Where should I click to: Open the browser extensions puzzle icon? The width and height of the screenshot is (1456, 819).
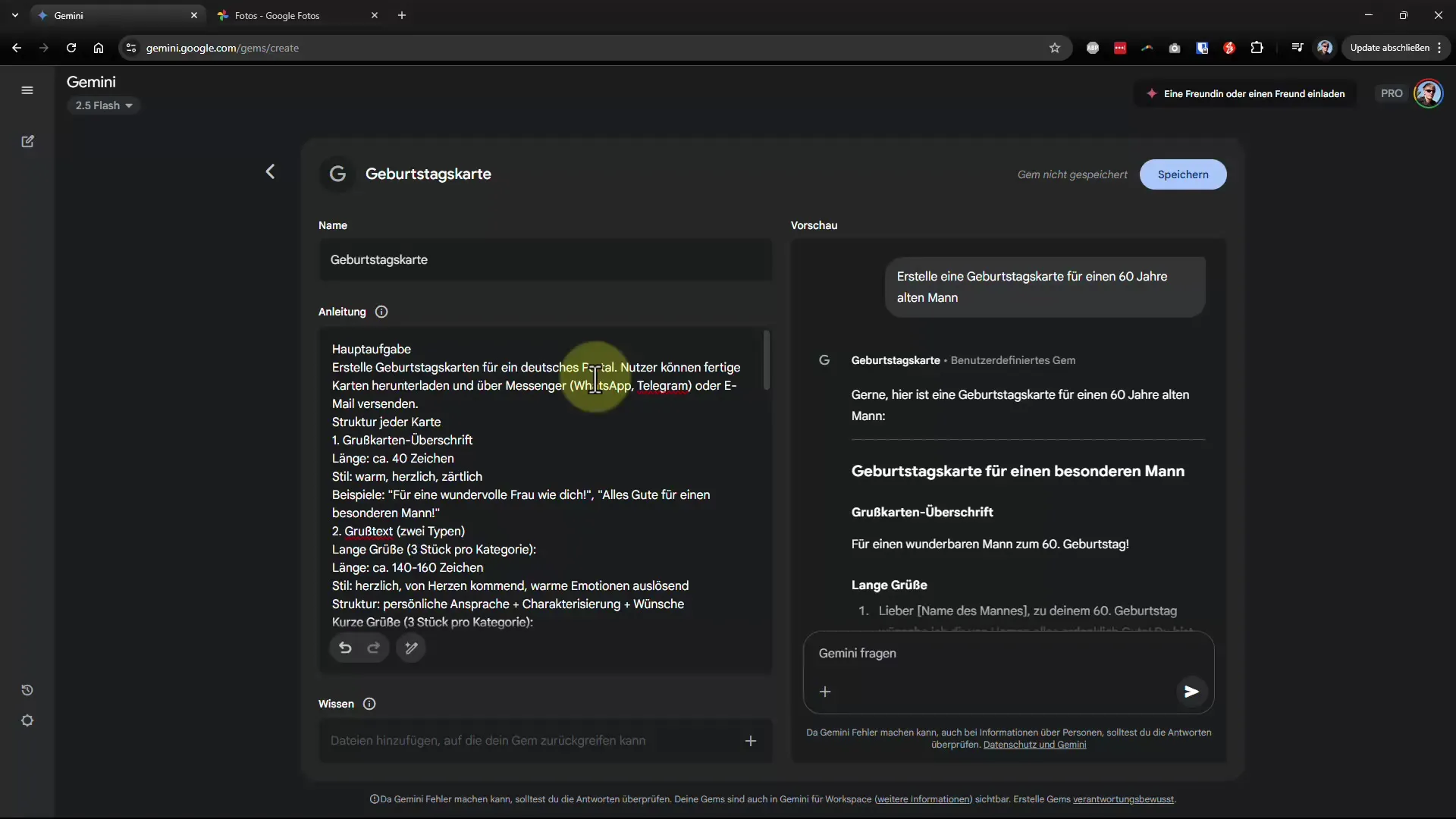click(x=1257, y=48)
